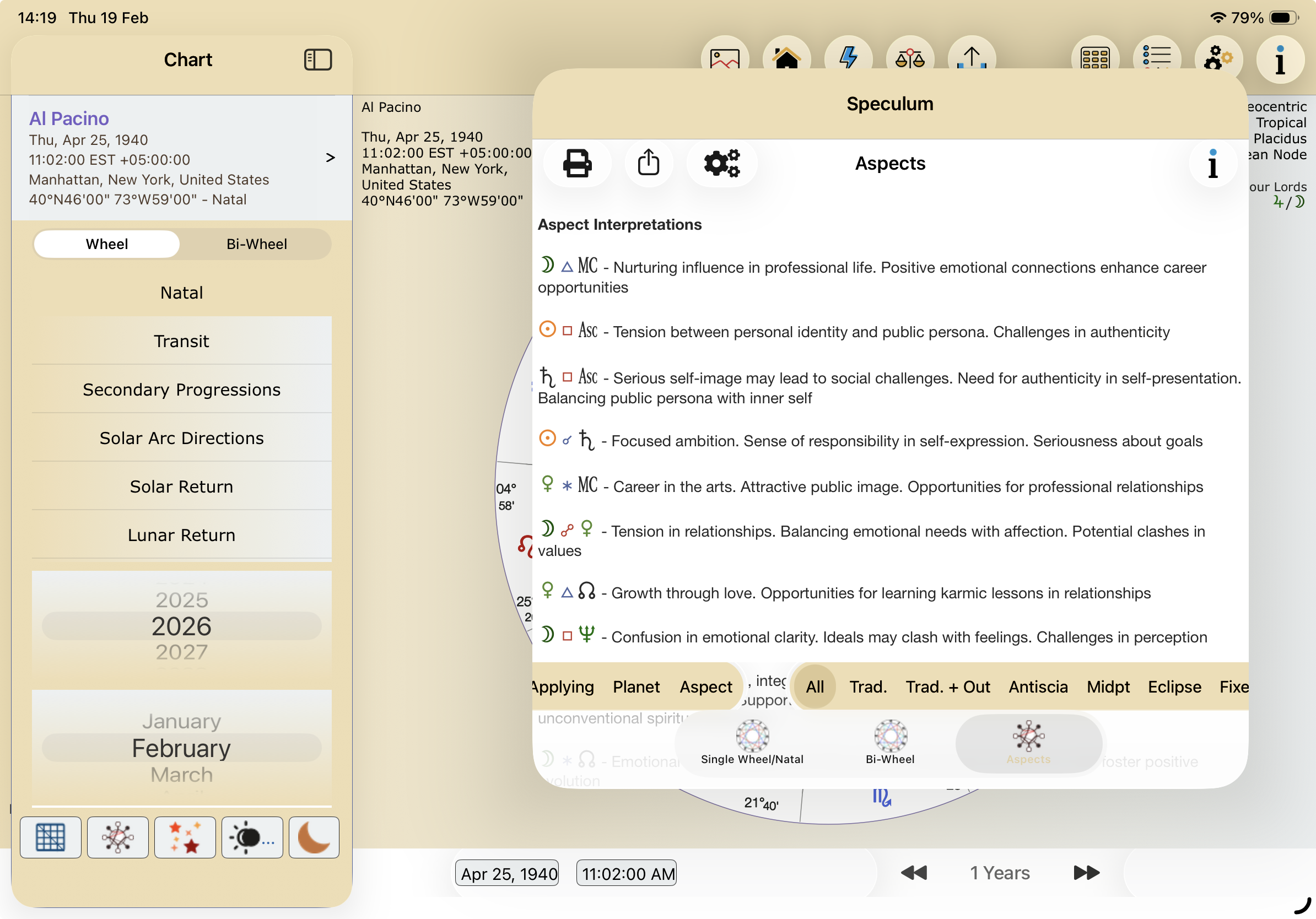Tap the sidebar toggle icon beside Chart

(x=317, y=60)
